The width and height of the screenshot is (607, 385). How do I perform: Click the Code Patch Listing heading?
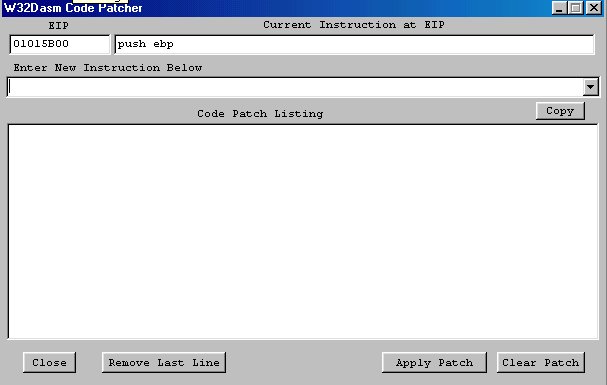click(260, 114)
